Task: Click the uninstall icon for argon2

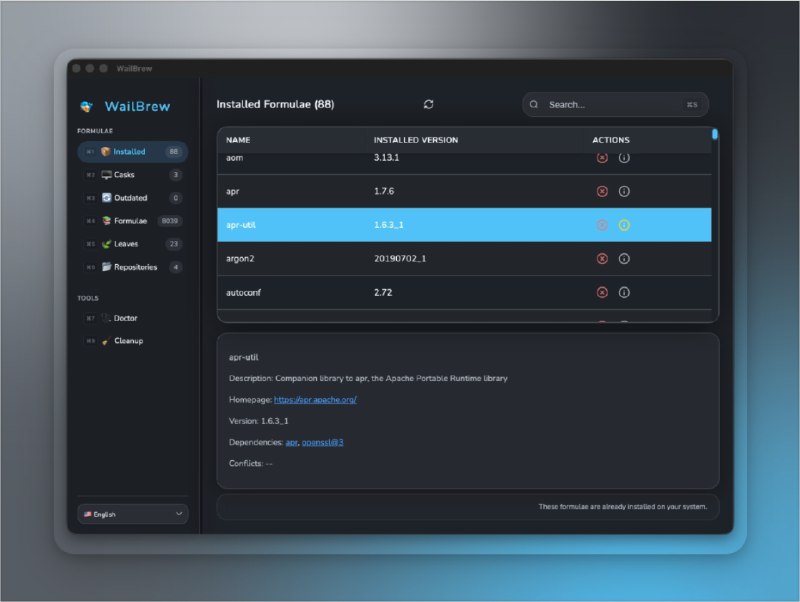Action: [x=602, y=258]
